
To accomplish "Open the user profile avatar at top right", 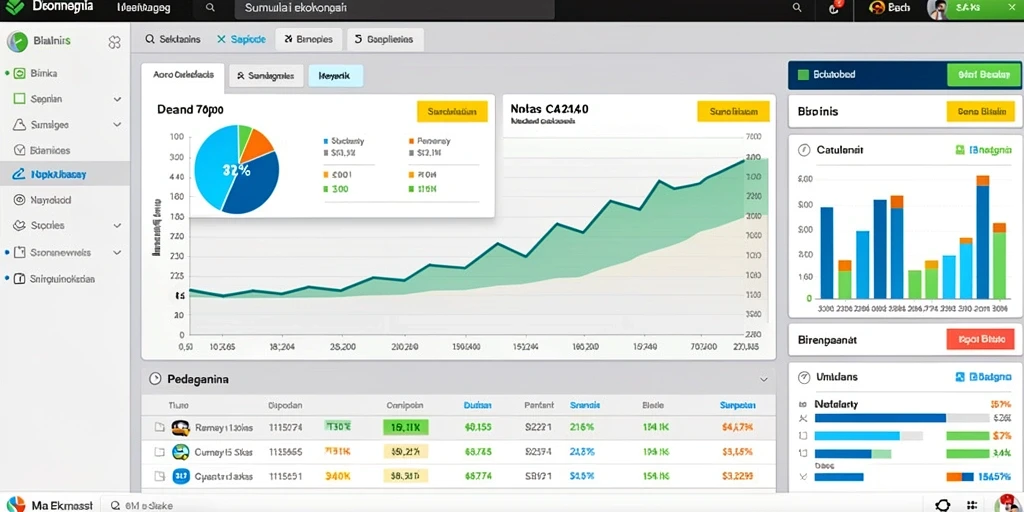I will (938, 9).
